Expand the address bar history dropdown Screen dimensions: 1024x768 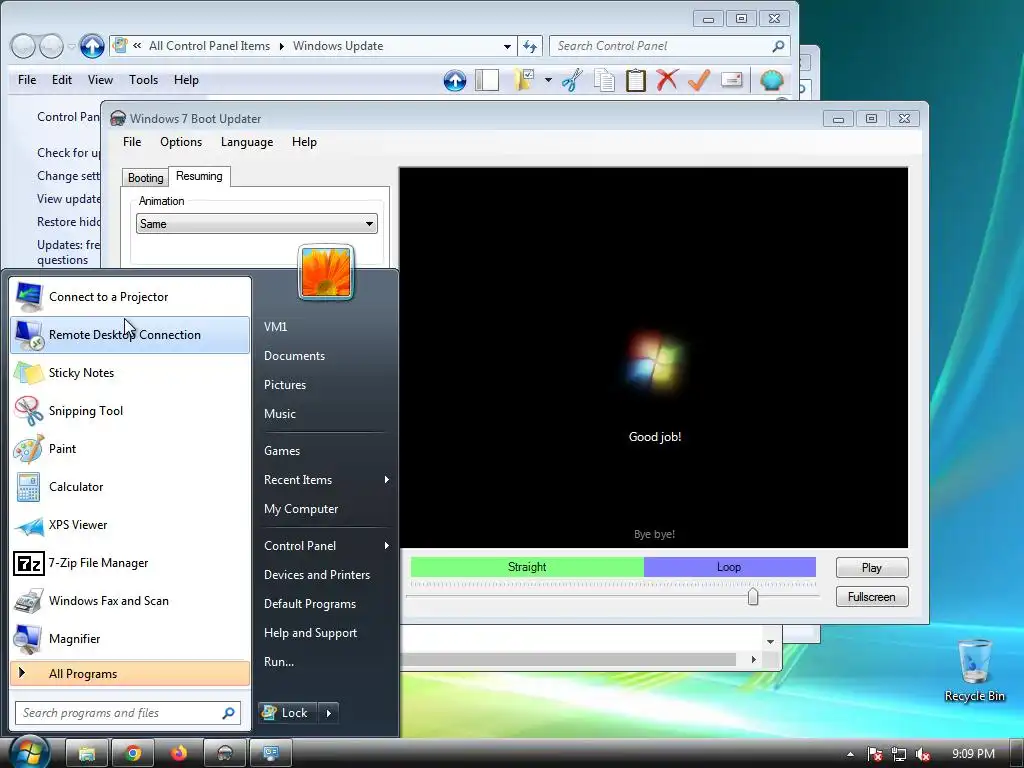[x=507, y=46]
